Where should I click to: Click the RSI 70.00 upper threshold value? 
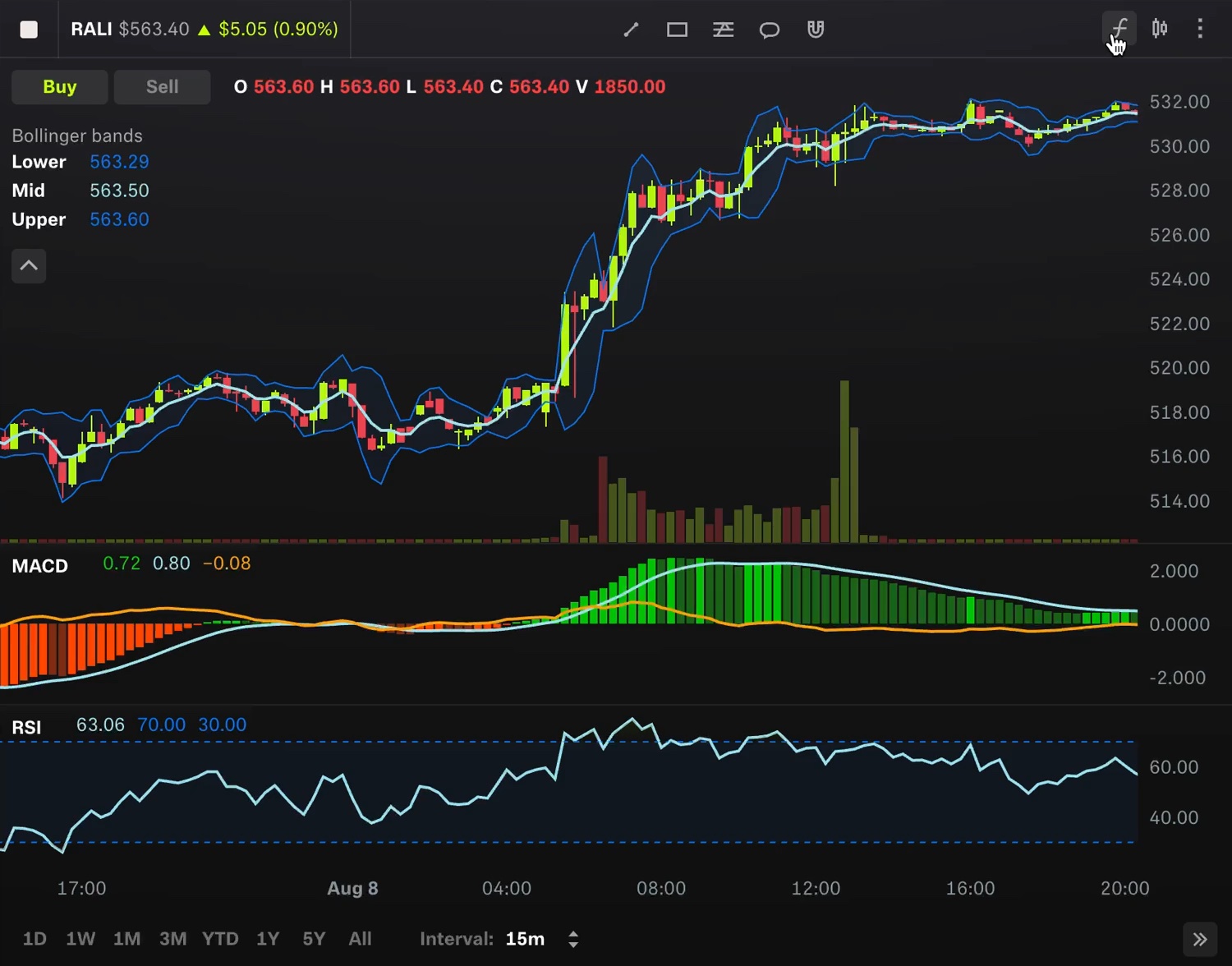click(161, 724)
